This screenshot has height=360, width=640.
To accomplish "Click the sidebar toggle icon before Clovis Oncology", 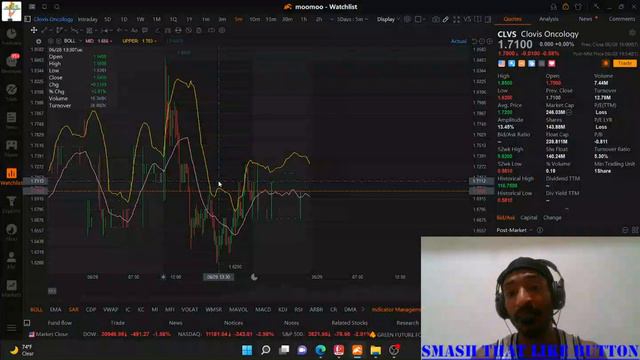I will pos(27,19).
